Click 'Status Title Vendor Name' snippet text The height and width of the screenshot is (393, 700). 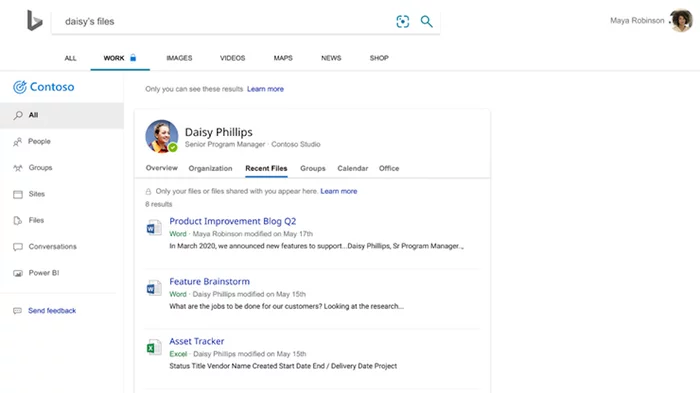coord(283,366)
